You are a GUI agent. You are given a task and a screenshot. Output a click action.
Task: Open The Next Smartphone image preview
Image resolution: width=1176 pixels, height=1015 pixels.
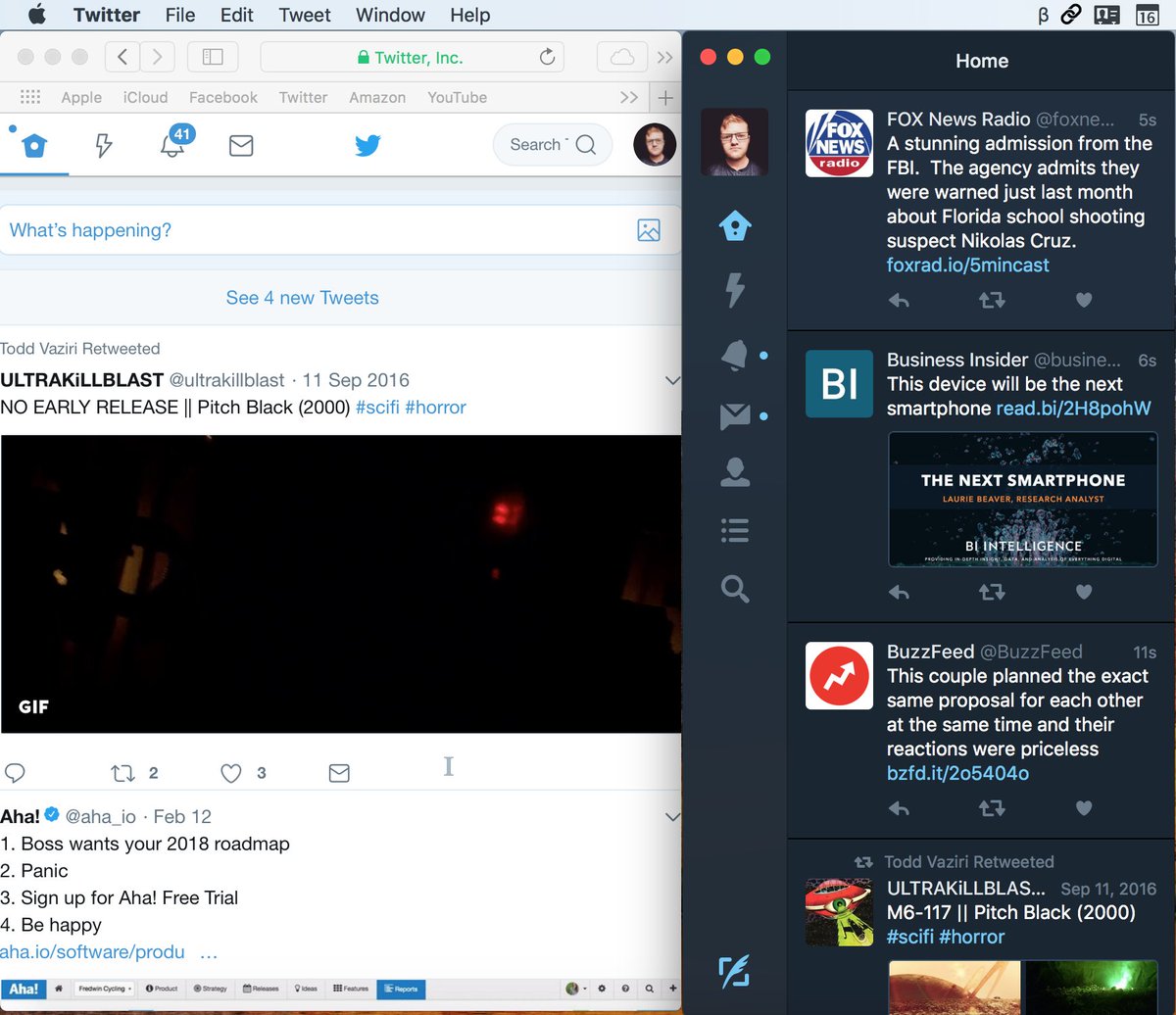[1022, 500]
